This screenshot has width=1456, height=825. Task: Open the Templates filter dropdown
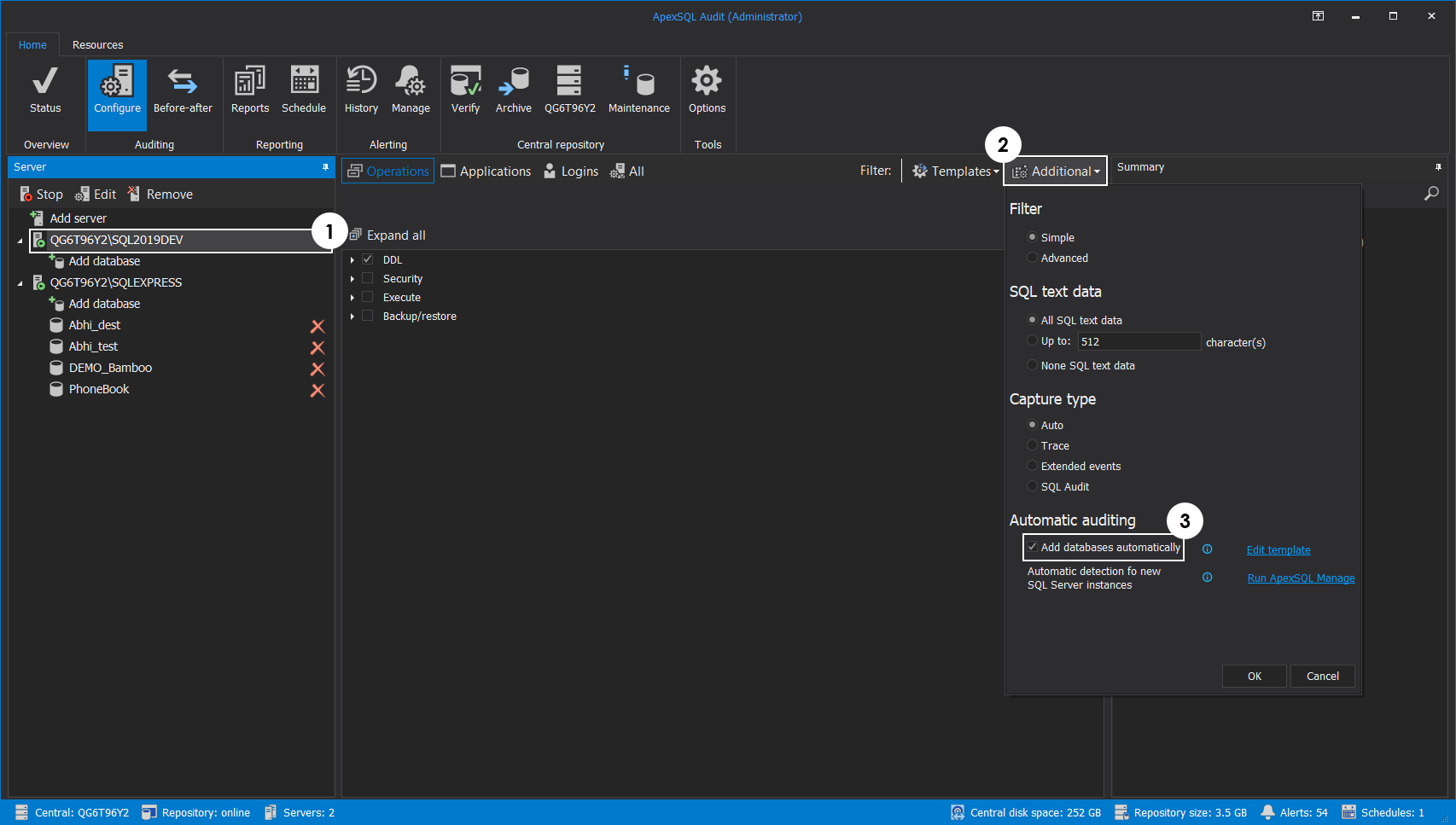(x=955, y=171)
